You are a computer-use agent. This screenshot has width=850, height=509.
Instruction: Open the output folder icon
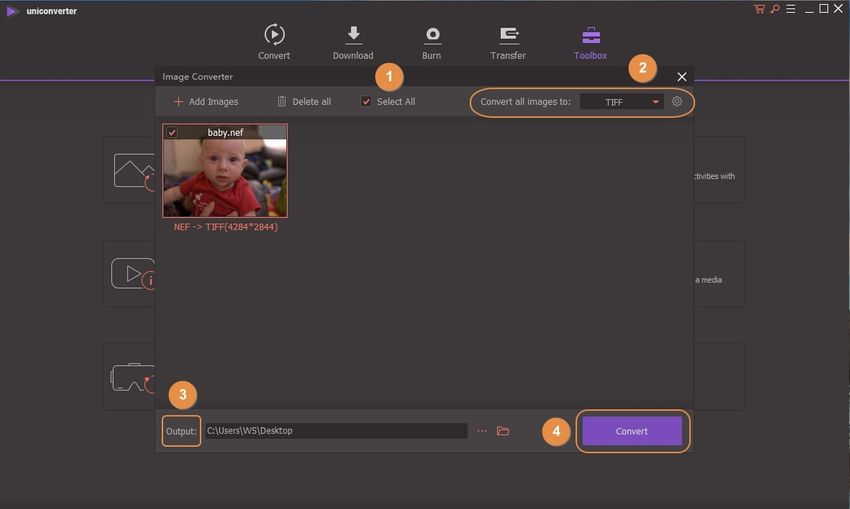pos(503,431)
